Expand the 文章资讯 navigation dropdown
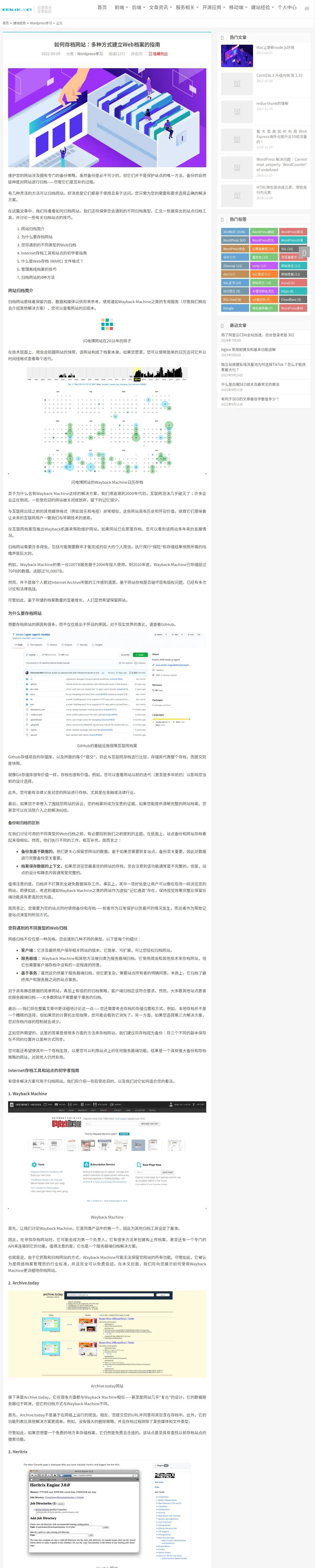 [160, 7]
